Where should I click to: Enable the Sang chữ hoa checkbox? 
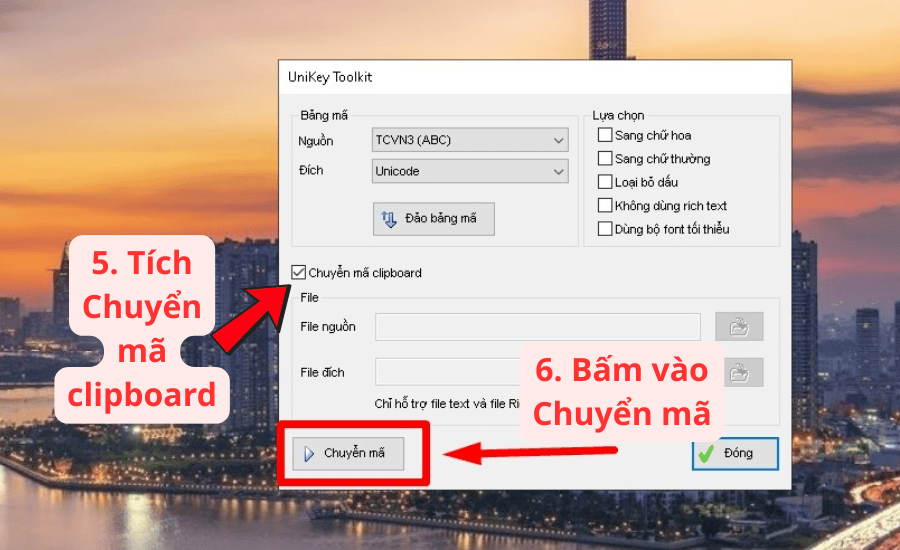(x=605, y=135)
